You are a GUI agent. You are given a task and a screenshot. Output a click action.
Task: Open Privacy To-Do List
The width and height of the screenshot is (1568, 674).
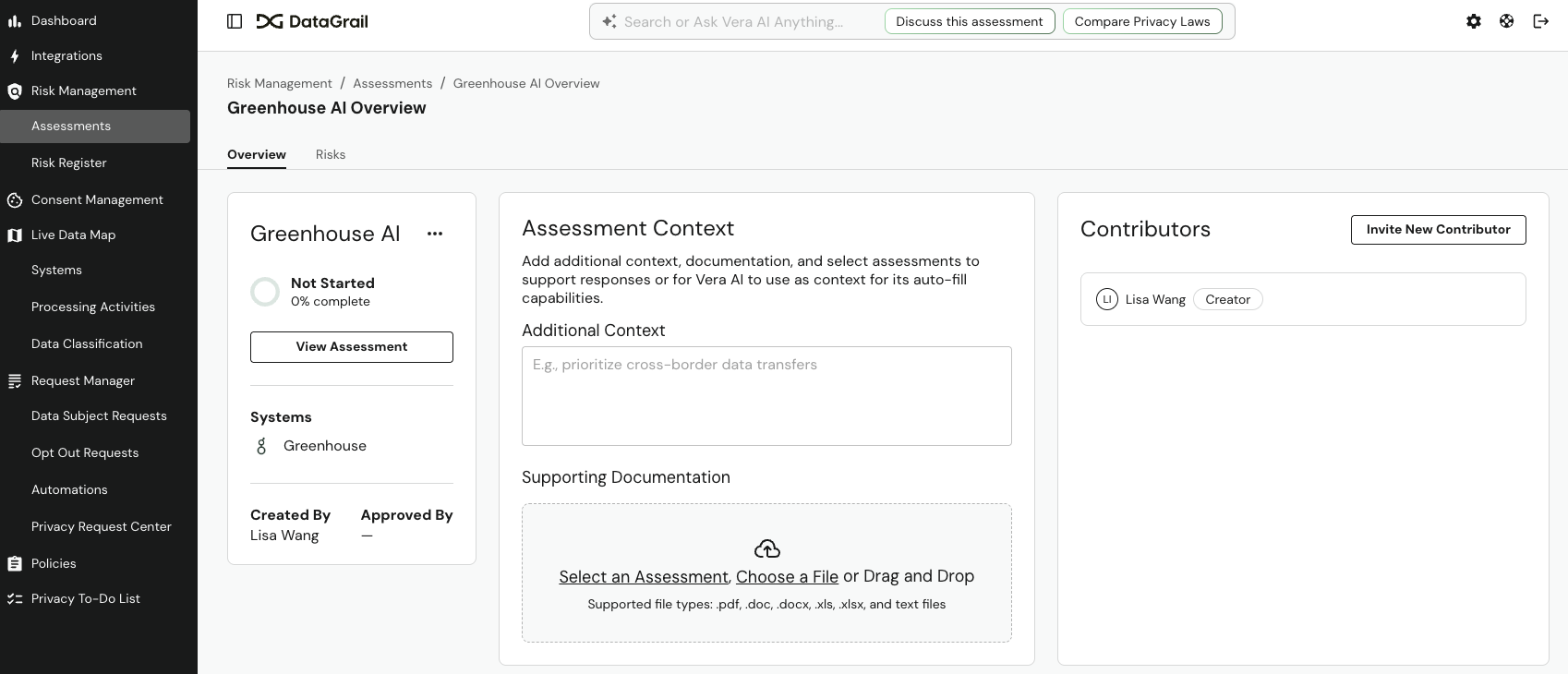pyautogui.click(x=86, y=598)
